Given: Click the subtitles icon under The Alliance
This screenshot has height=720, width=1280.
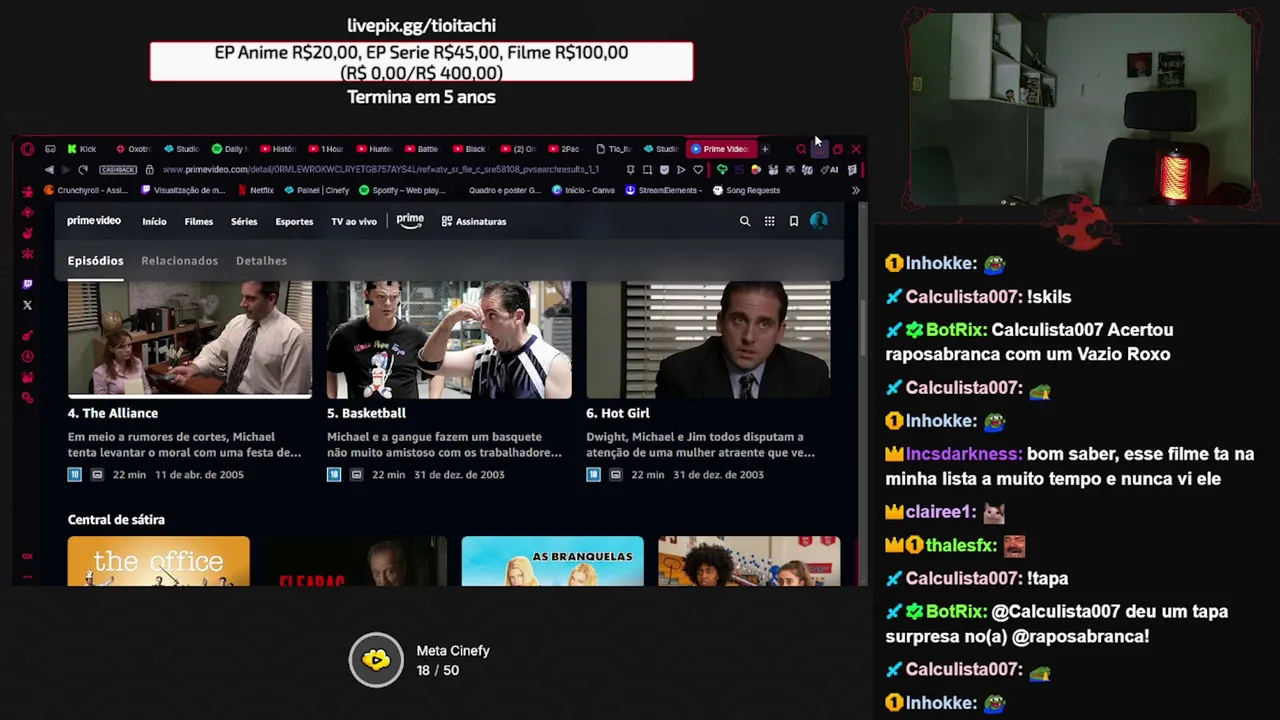Looking at the screenshot, I should (97, 474).
